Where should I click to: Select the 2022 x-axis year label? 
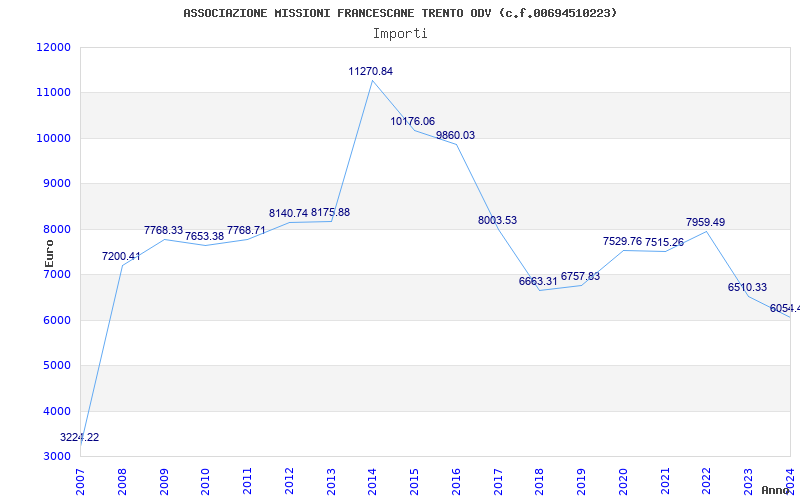point(707,481)
